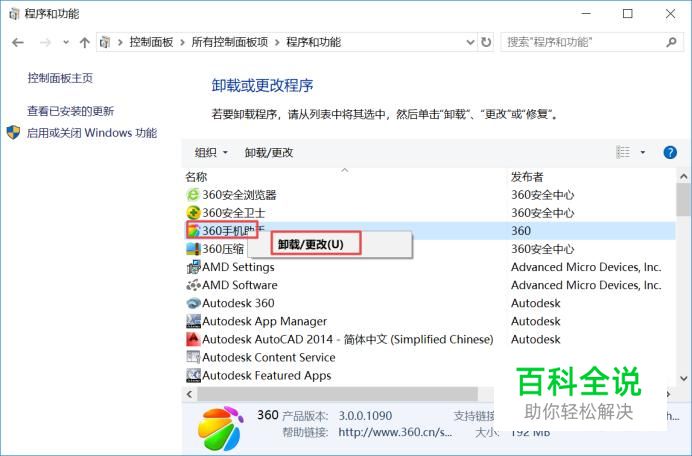
Task: Go back with the Back arrow
Action: pos(18,42)
